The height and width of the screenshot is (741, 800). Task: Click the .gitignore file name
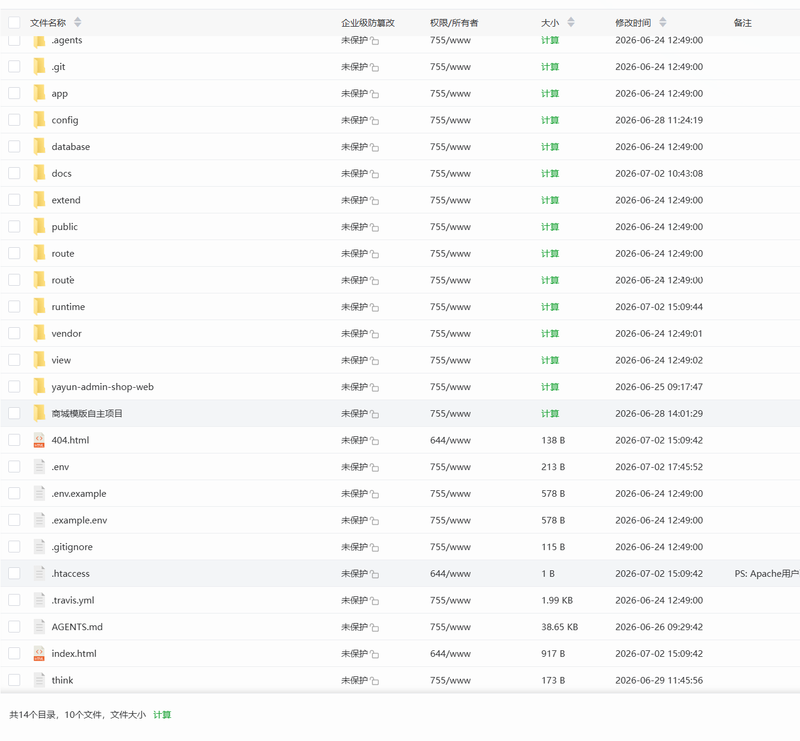72,547
